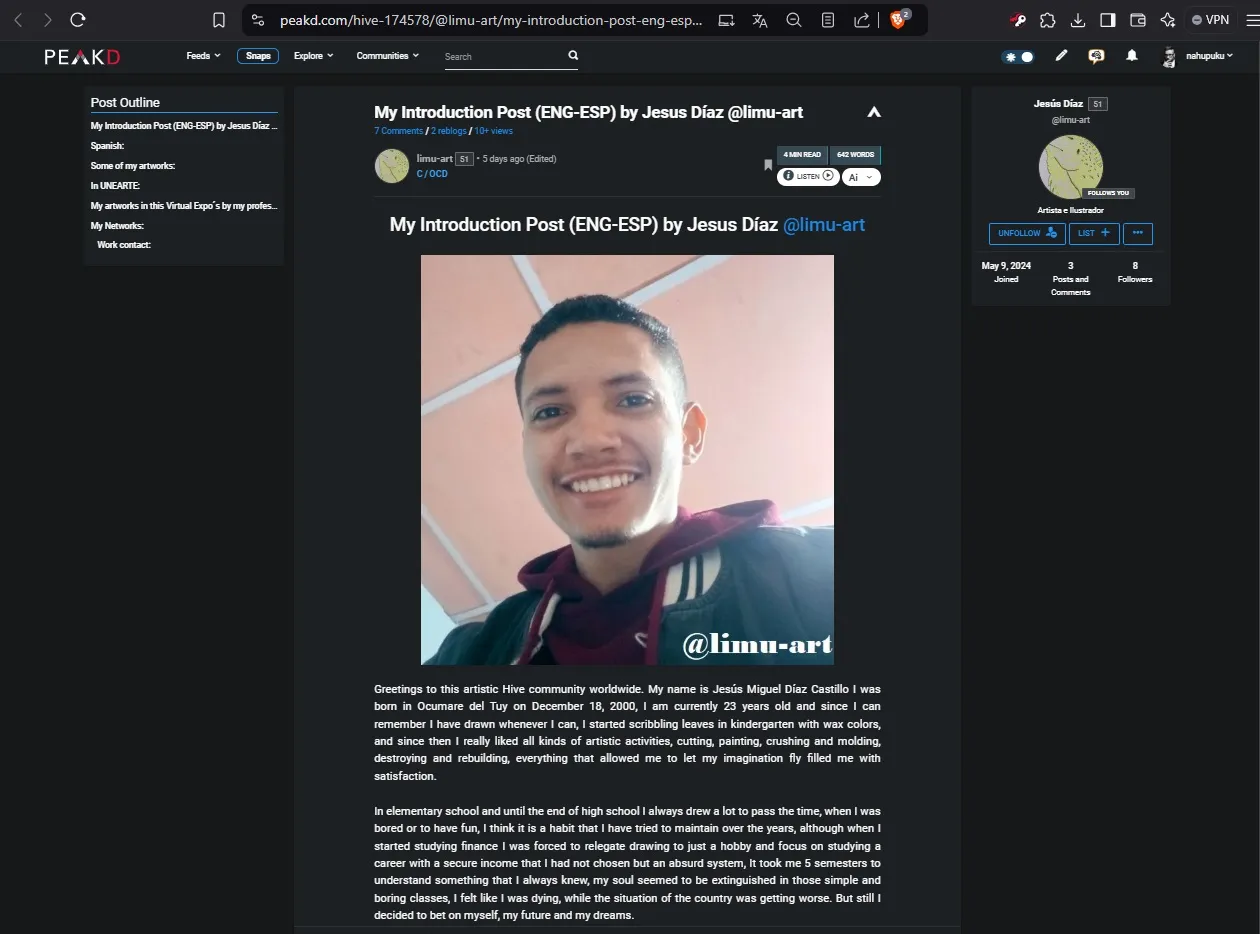Click the '3 Posts and Comments' stat
Image resolution: width=1260 pixels, height=934 pixels.
(x=1070, y=279)
